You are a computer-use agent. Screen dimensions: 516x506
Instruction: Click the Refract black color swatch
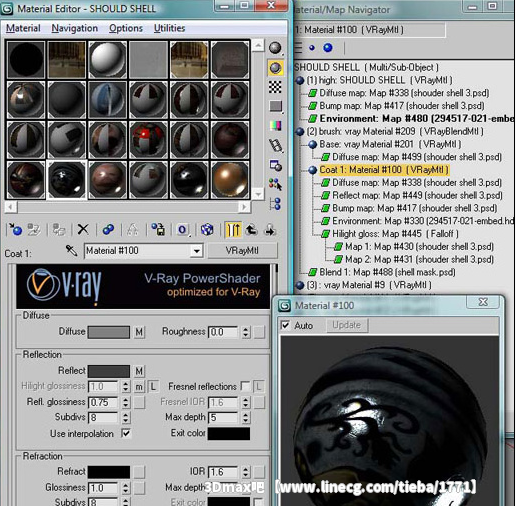click(109, 472)
